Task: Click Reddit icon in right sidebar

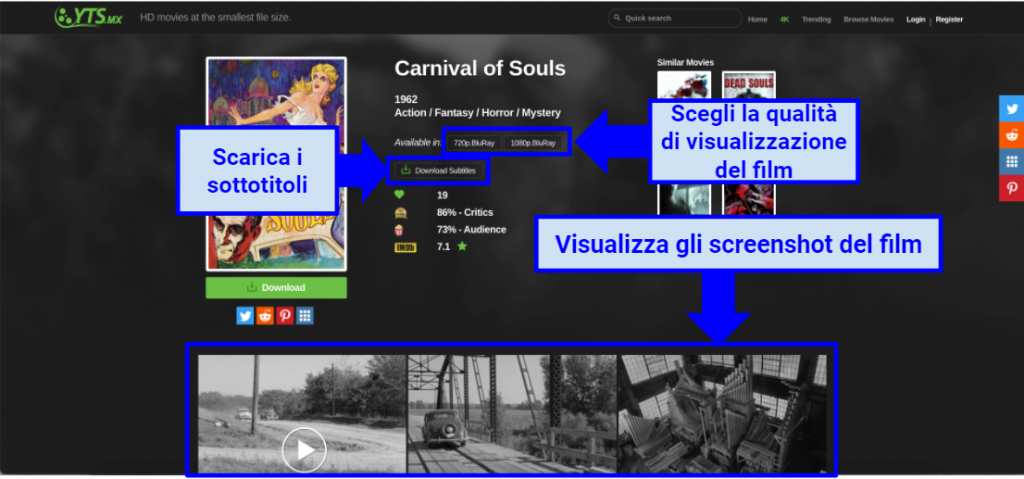Action: click(x=1012, y=135)
